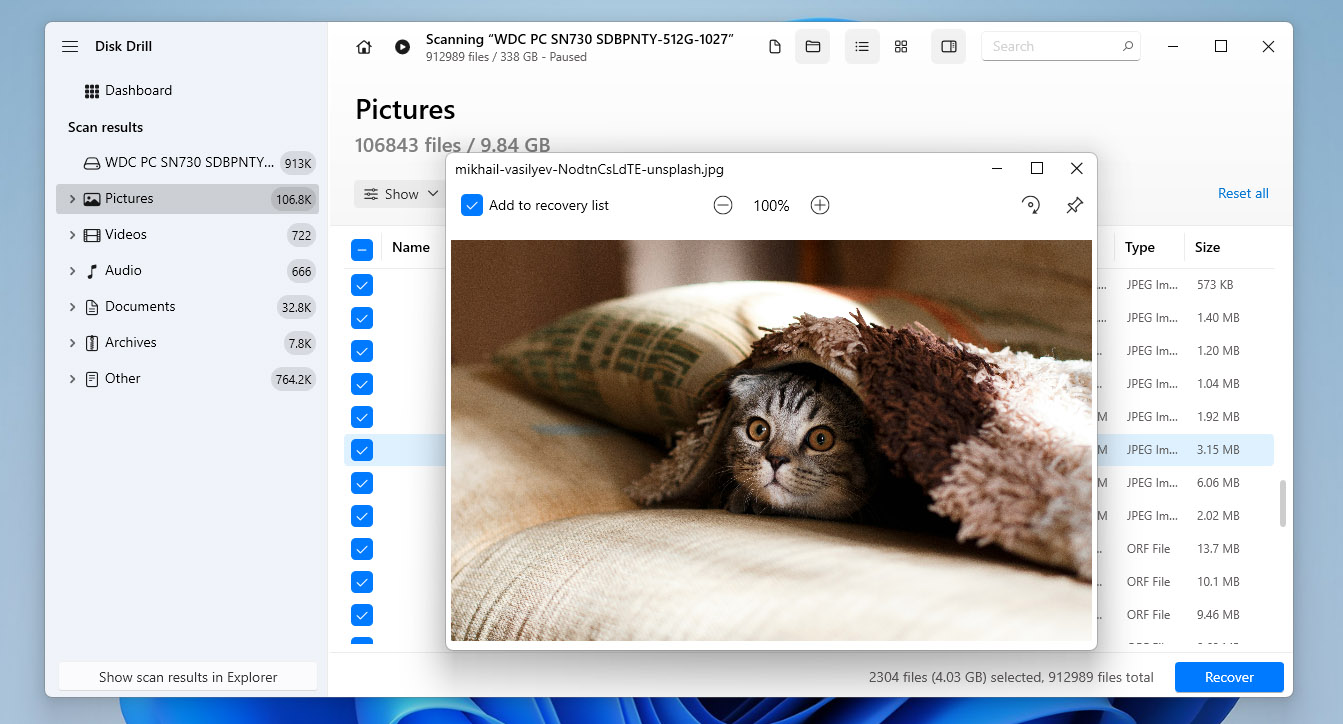Viewport: 1343px width, 724px height.
Task: Click the 32.8K count badge
Action: (298, 308)
